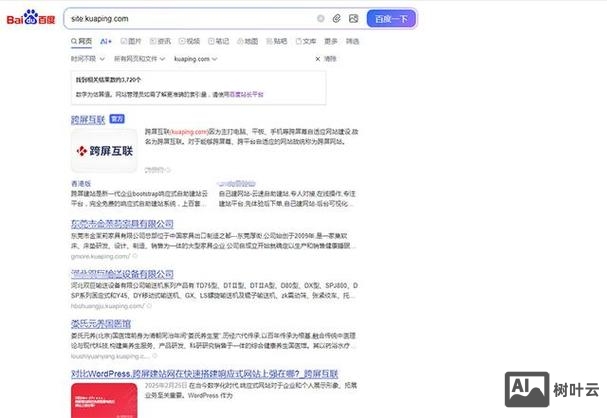Screen dimensions: 607x418
Task: Switch to the 图片 tab
Action: 131,41
